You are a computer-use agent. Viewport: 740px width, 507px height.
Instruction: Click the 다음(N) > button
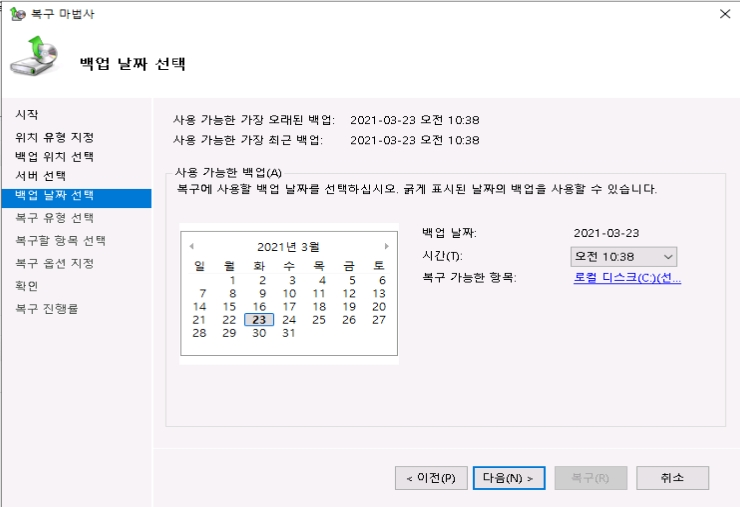point(509,478)
